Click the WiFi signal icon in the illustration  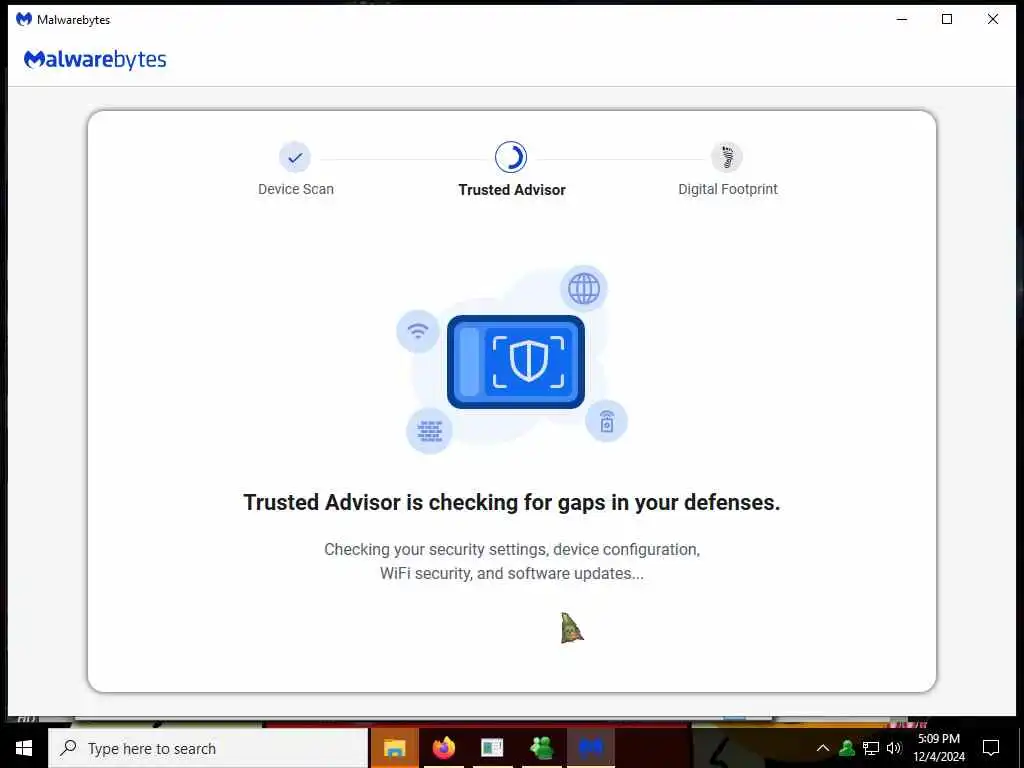(x=418, y=331)
